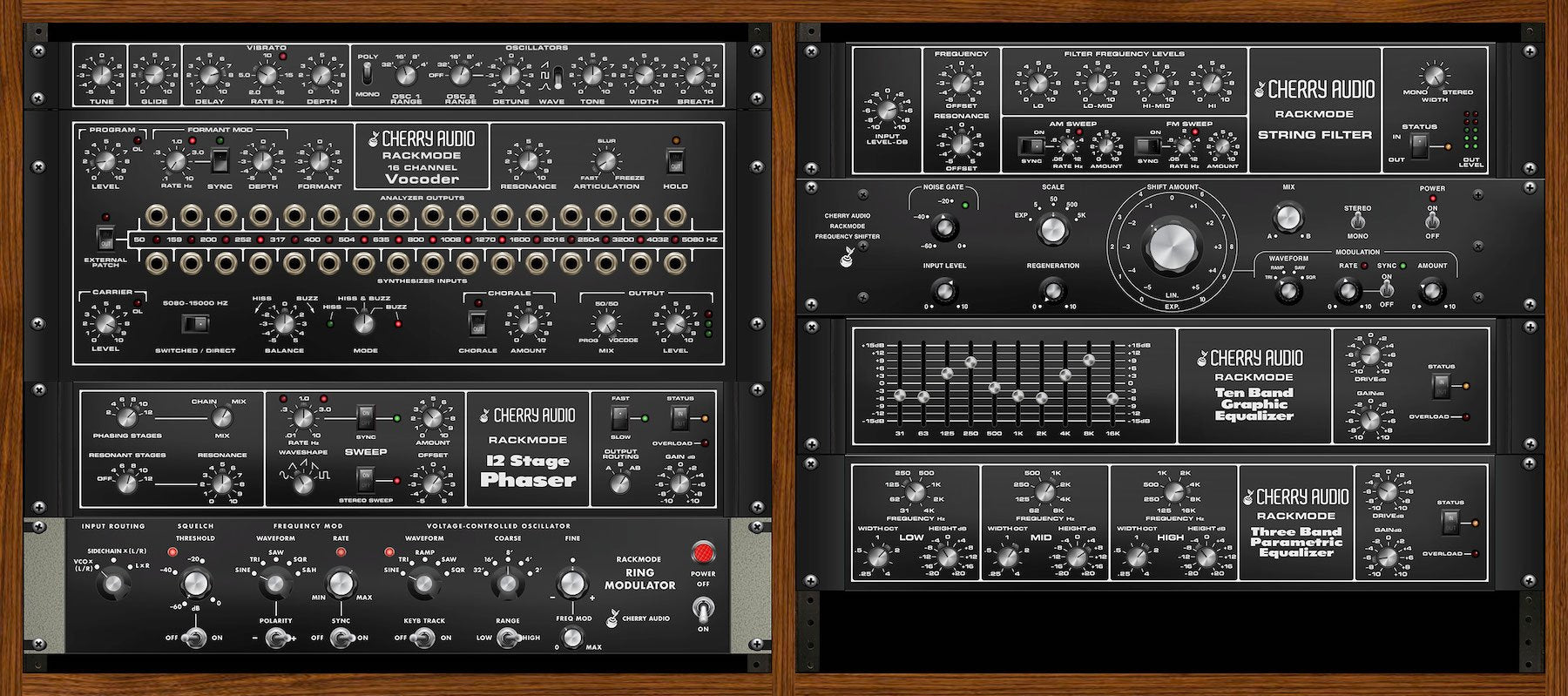This screenshot has width=1568, height=696.
Task: Toggle the String Filter FM Sweep Sync switch
Action: coord(1147,145)
